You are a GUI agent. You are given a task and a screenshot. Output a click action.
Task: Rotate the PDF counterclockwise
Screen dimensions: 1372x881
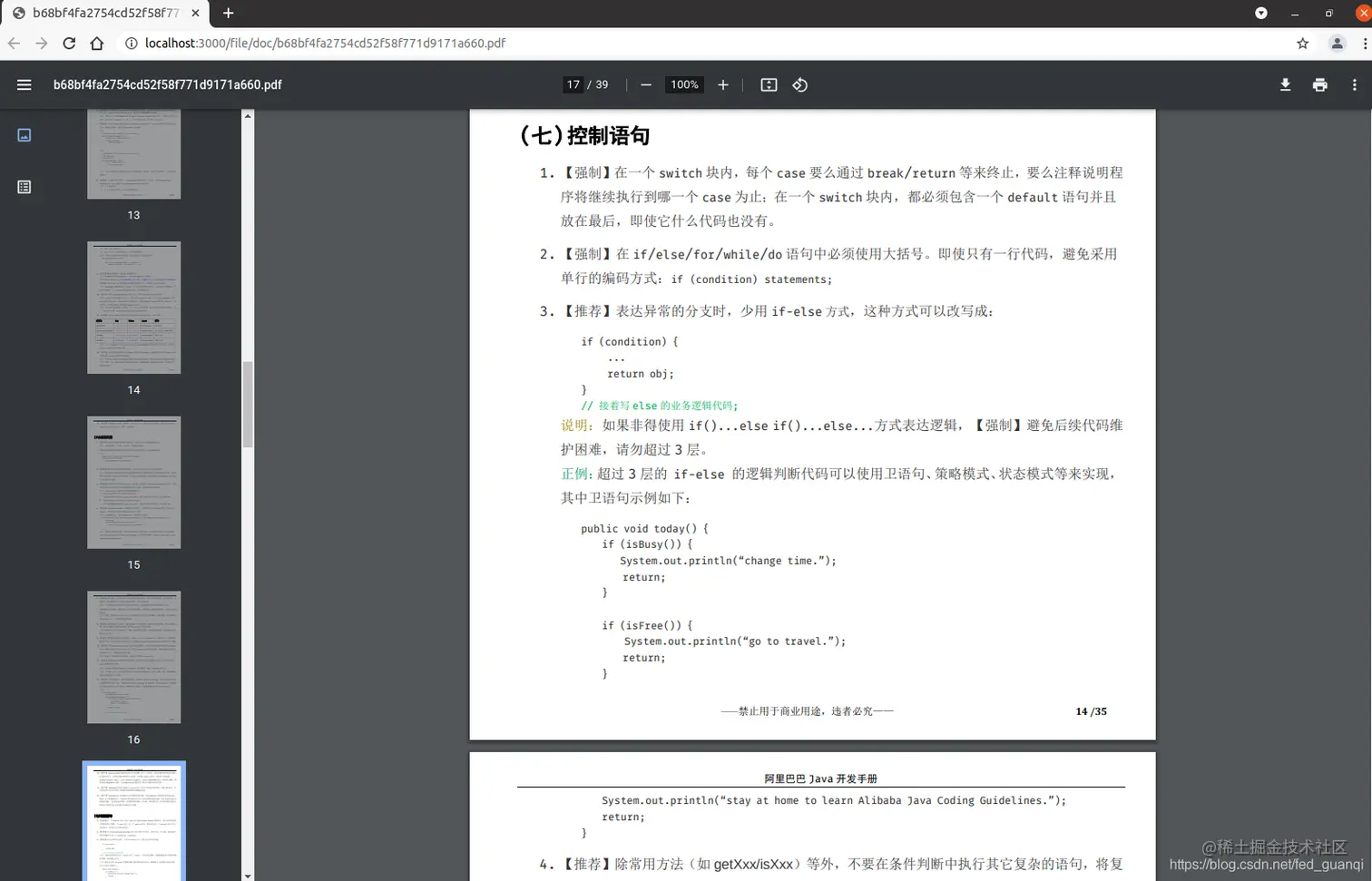tap(799, 84)
